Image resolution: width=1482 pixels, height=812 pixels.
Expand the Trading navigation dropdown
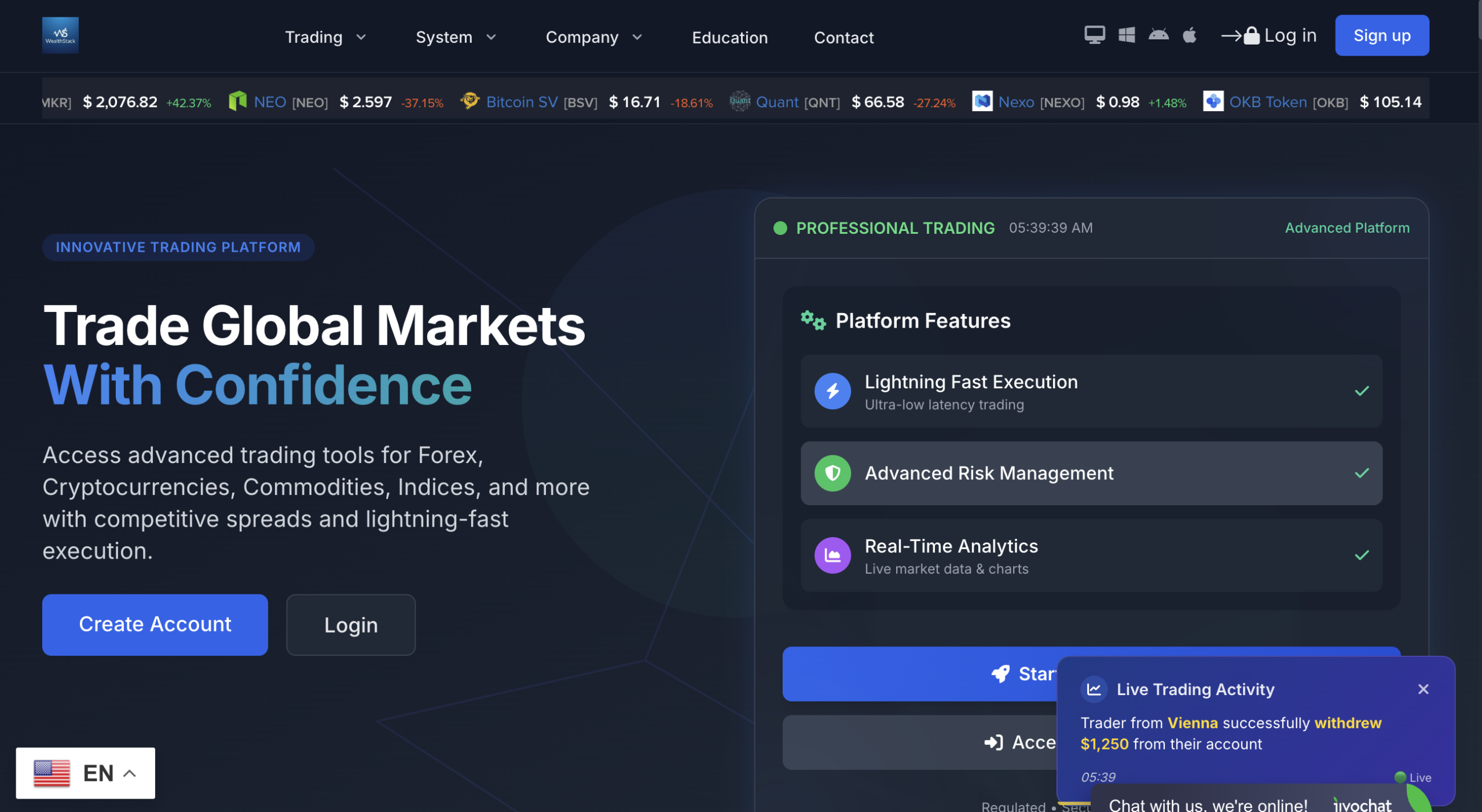click(x=325, y=36)
